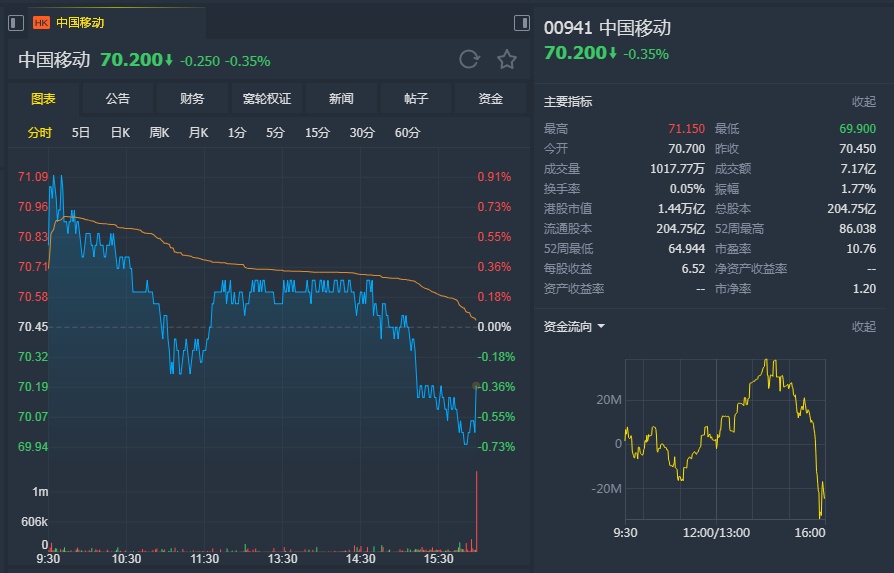Click the HK market badge icon
Screen dimensions: 894x573
pos(41,22)
